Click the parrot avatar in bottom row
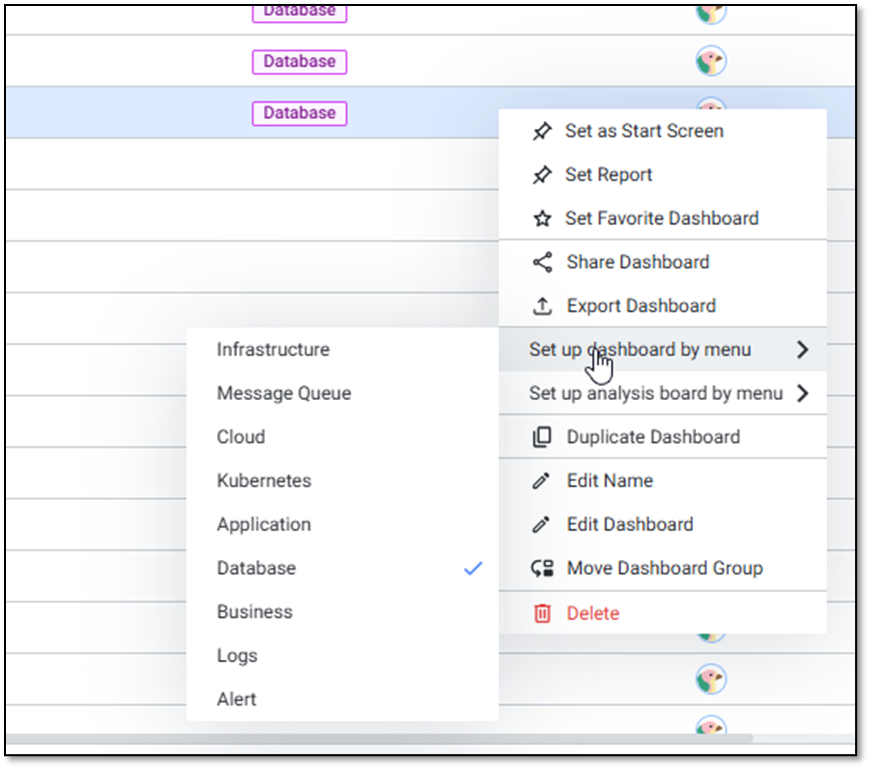 pos(711,725)
